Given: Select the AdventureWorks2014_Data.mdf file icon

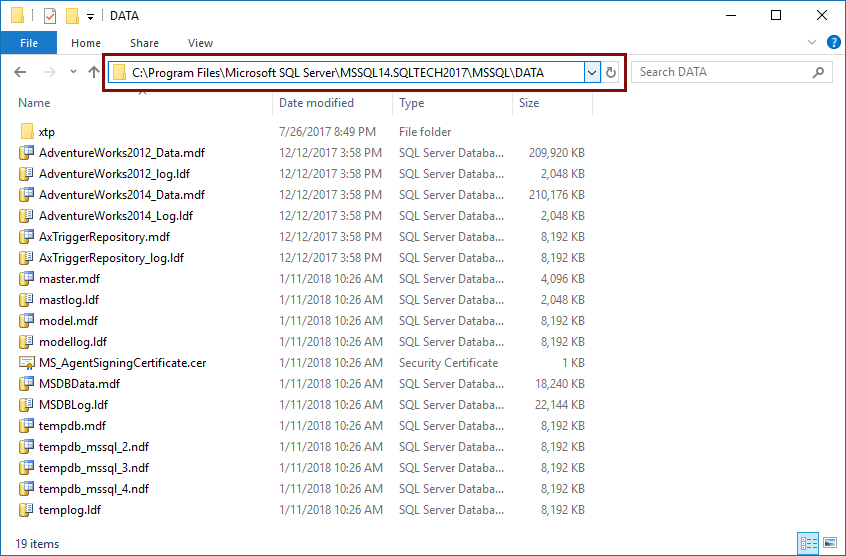Looking at the screenshot, I should tap(27, 195).
